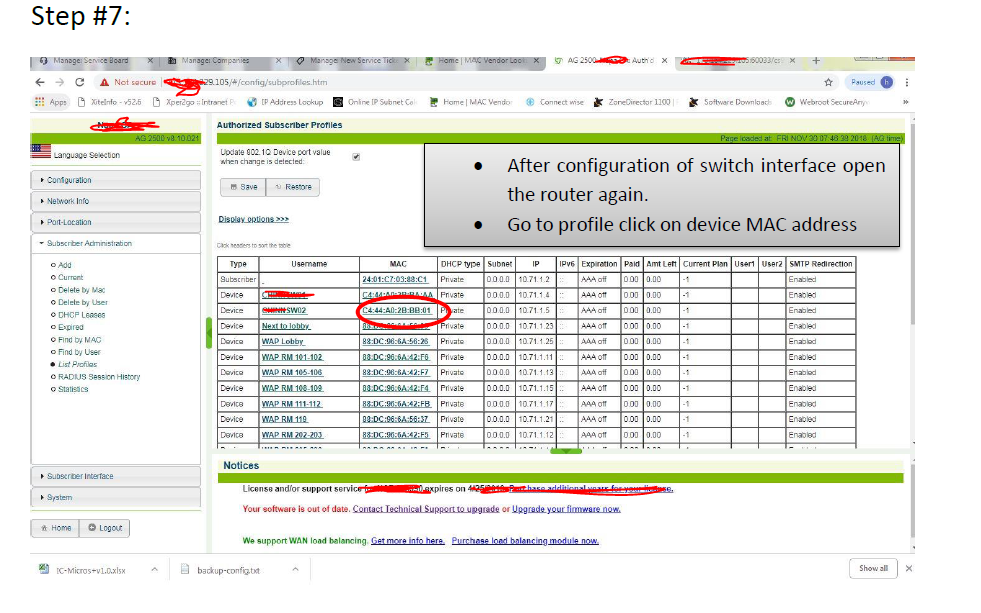Expand the Configuration section
Screen dimensions: 981x613
click(69, 180)
